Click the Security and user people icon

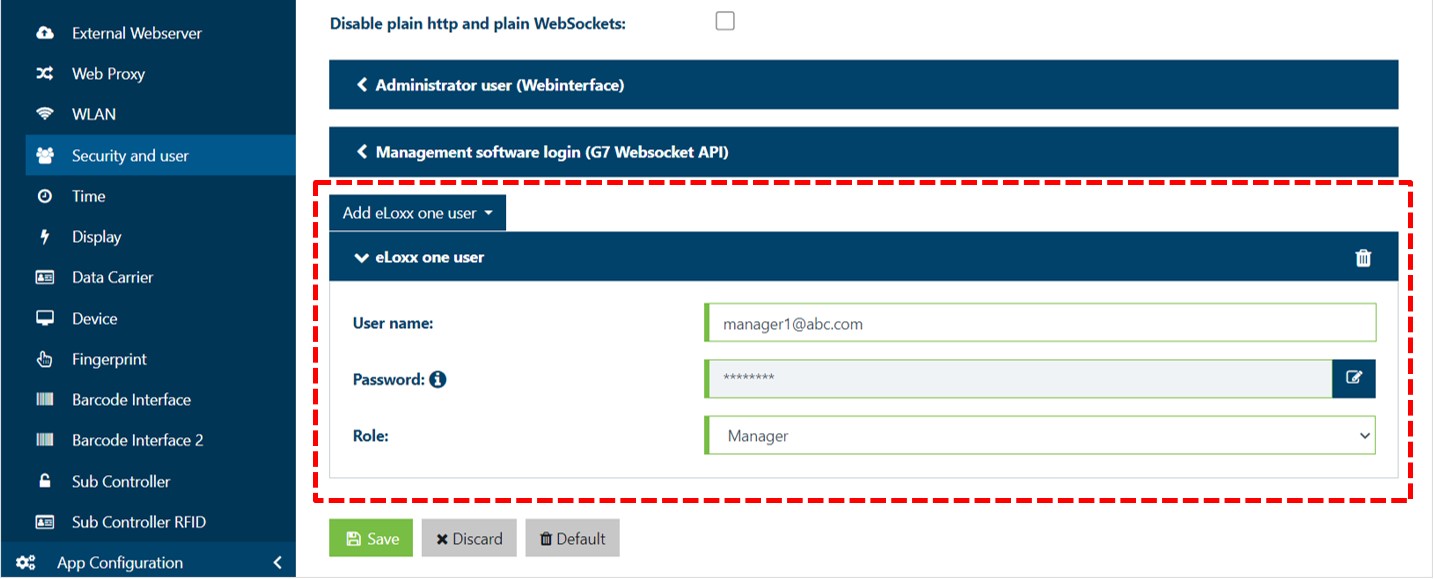pos(45,156)
